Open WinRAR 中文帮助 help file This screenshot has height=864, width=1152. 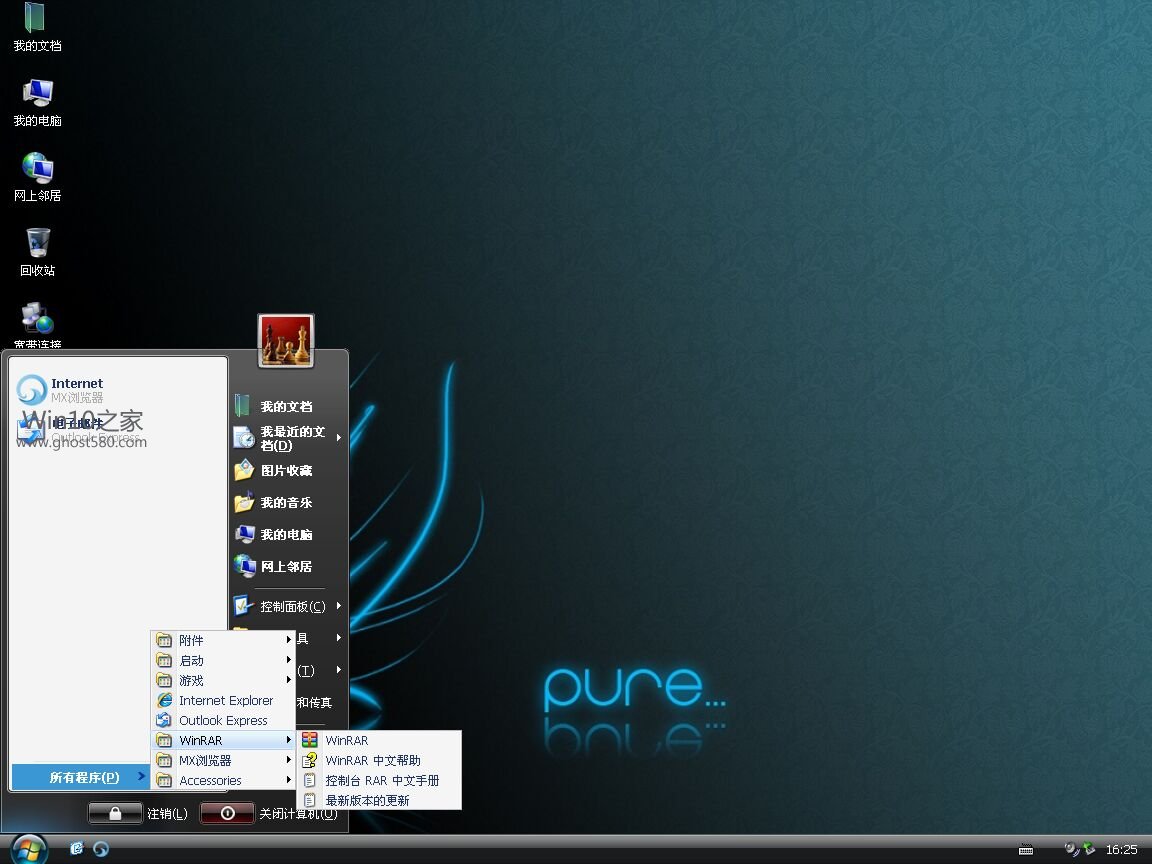pyautogui.click(x=372, y=761)
